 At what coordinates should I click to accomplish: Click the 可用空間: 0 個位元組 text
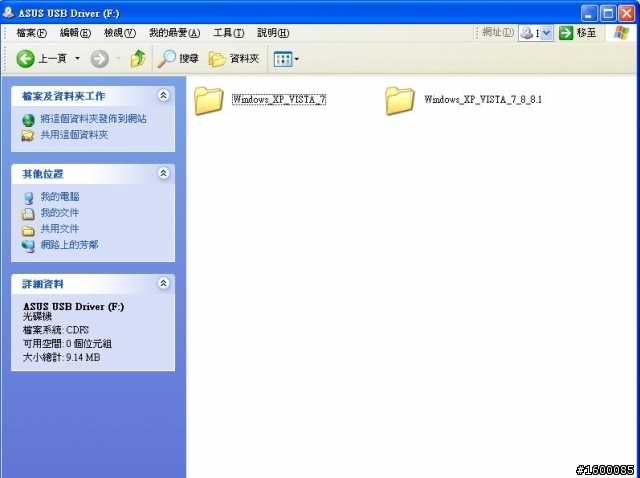[x=67, y=344]
